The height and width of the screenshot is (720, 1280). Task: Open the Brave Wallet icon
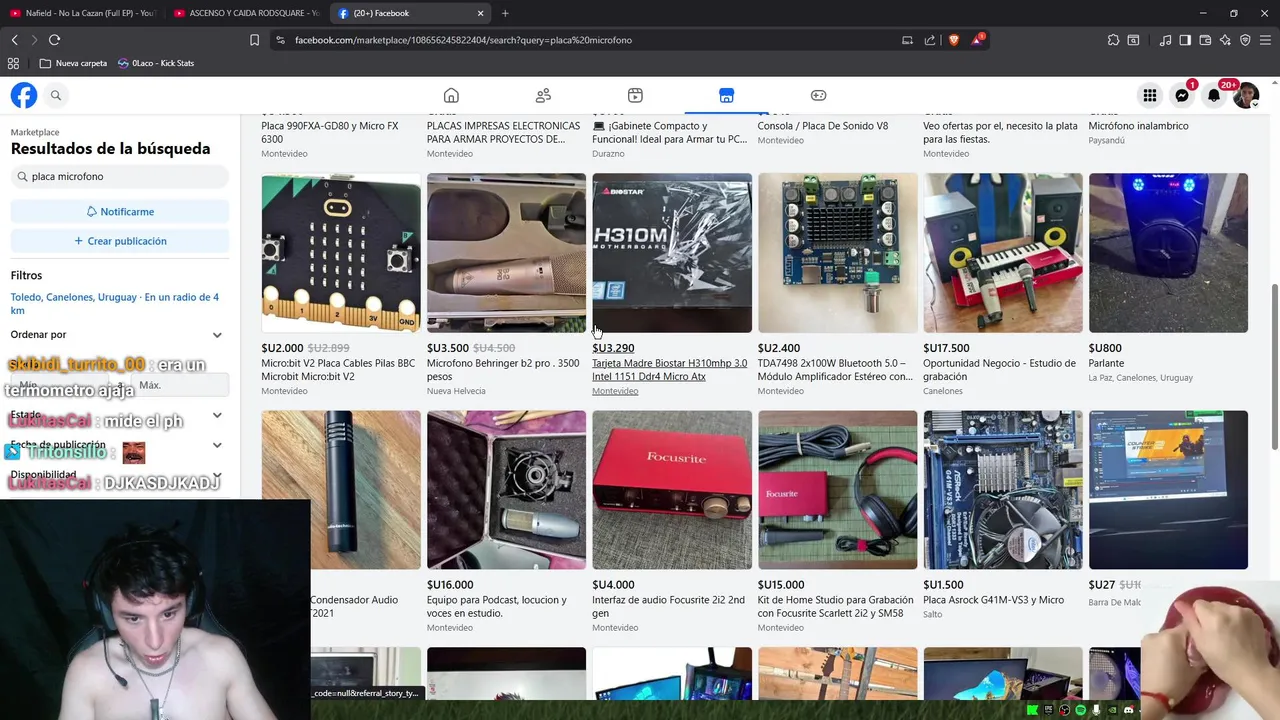(1205, 40)
